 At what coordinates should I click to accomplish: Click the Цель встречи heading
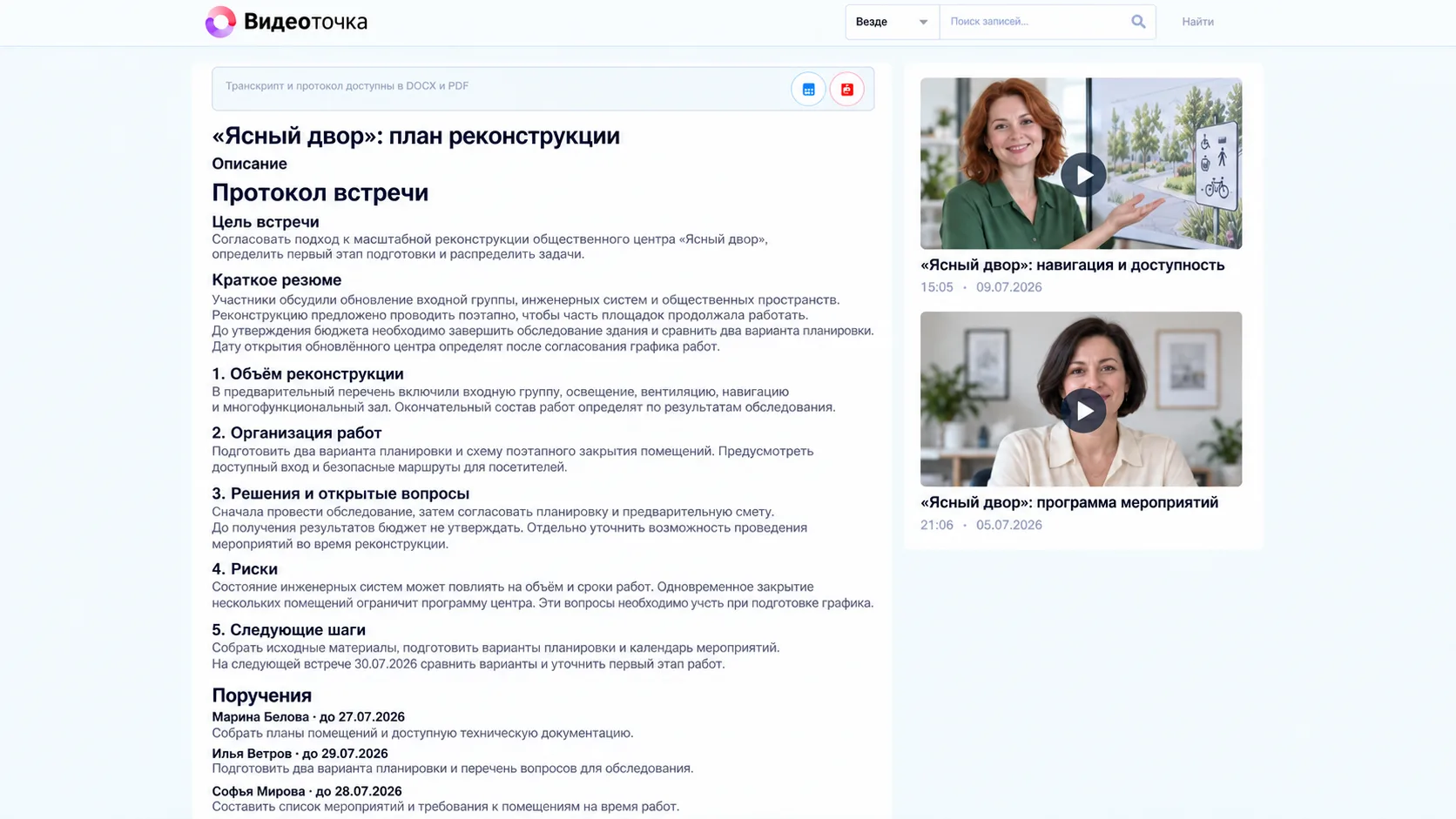(x=265, y=222)
